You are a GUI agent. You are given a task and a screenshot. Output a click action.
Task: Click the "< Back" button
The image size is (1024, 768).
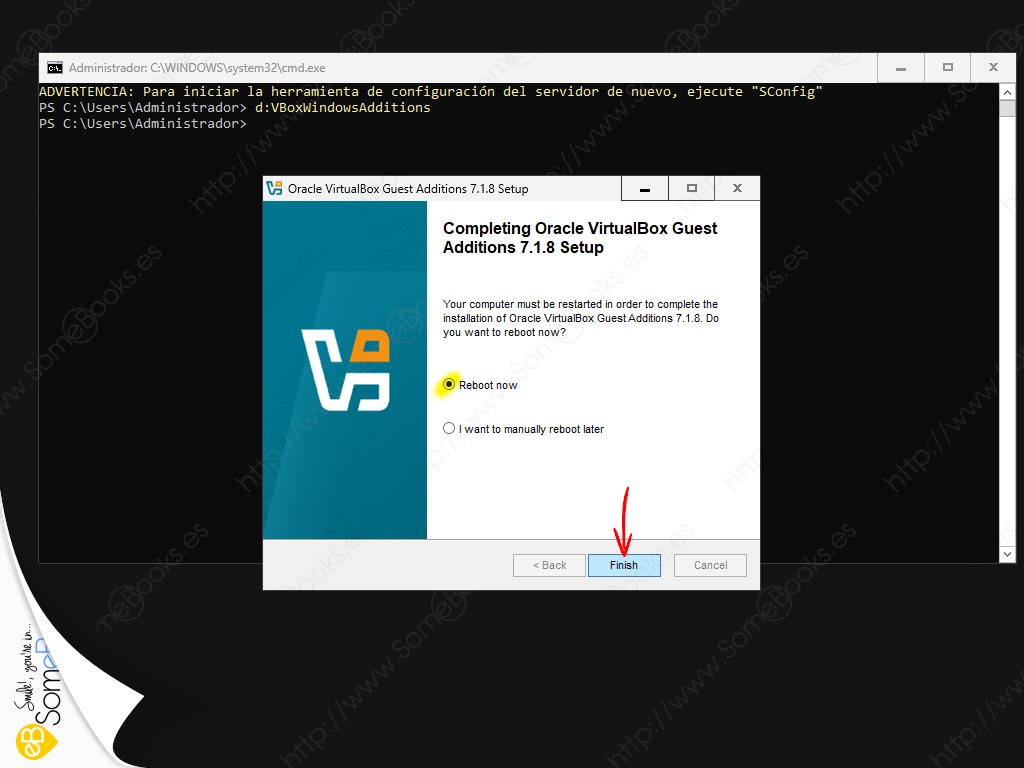point(549,565)
